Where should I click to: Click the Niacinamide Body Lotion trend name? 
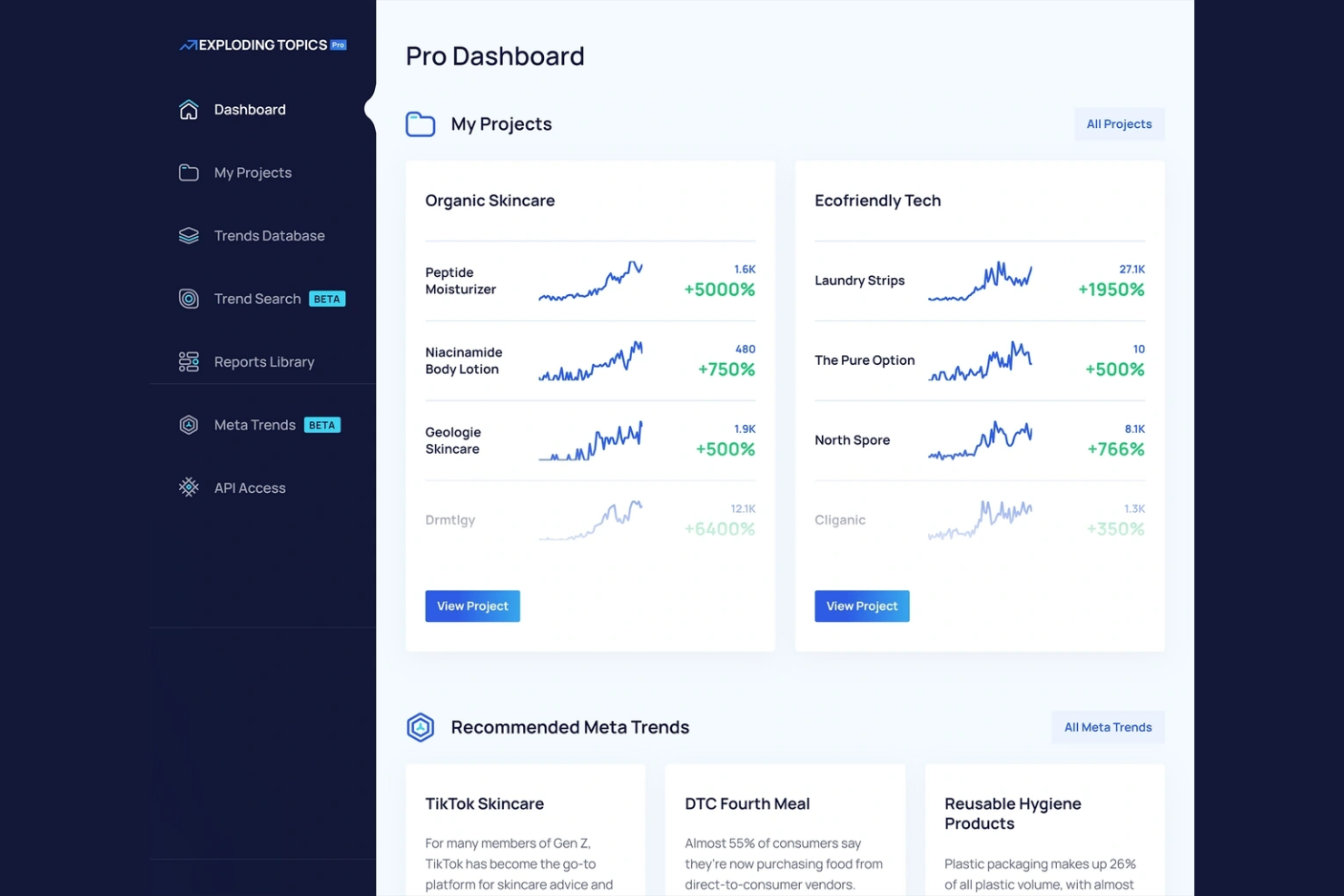[x=463, y=360]
